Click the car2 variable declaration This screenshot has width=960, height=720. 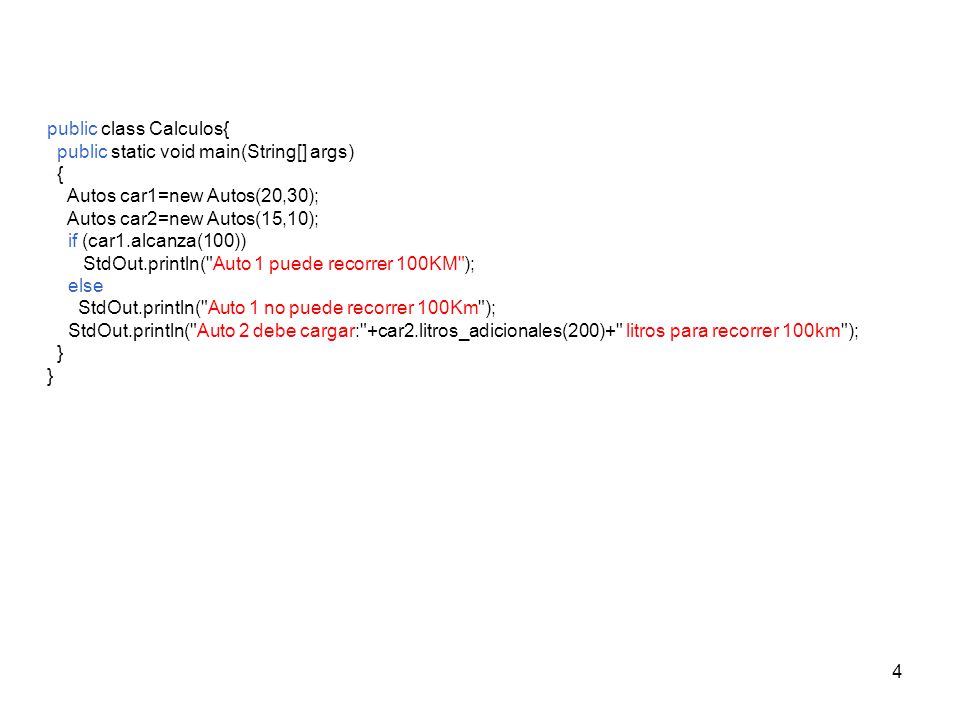point(192,219)
